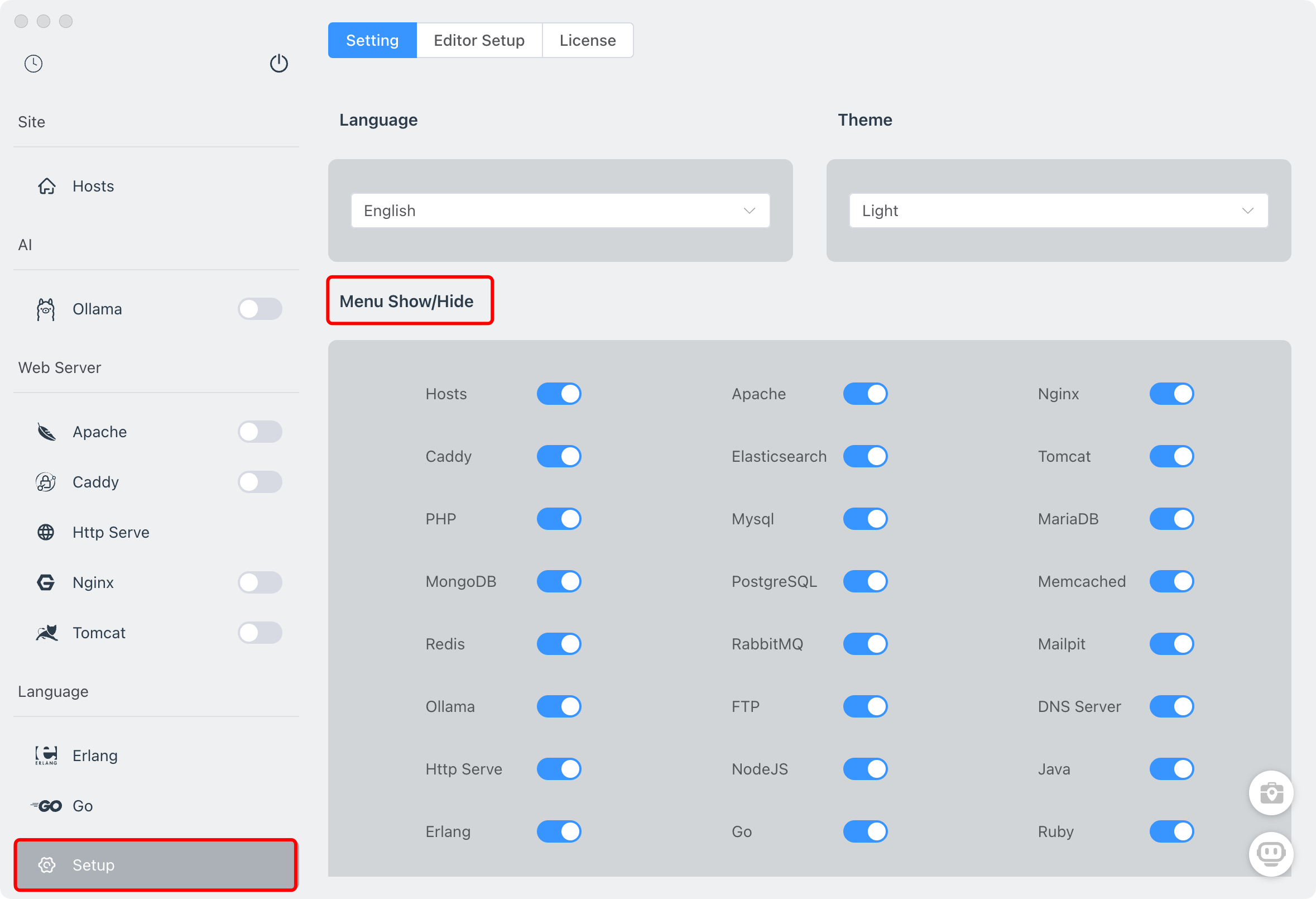Switch to the Editor Setup tab
The image size is (1316, 899).
tap(478, 40)
